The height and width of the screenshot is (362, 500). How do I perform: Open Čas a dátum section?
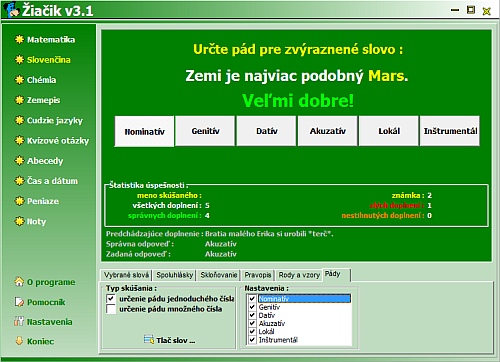pyautogui.click(x=52, y=181)
